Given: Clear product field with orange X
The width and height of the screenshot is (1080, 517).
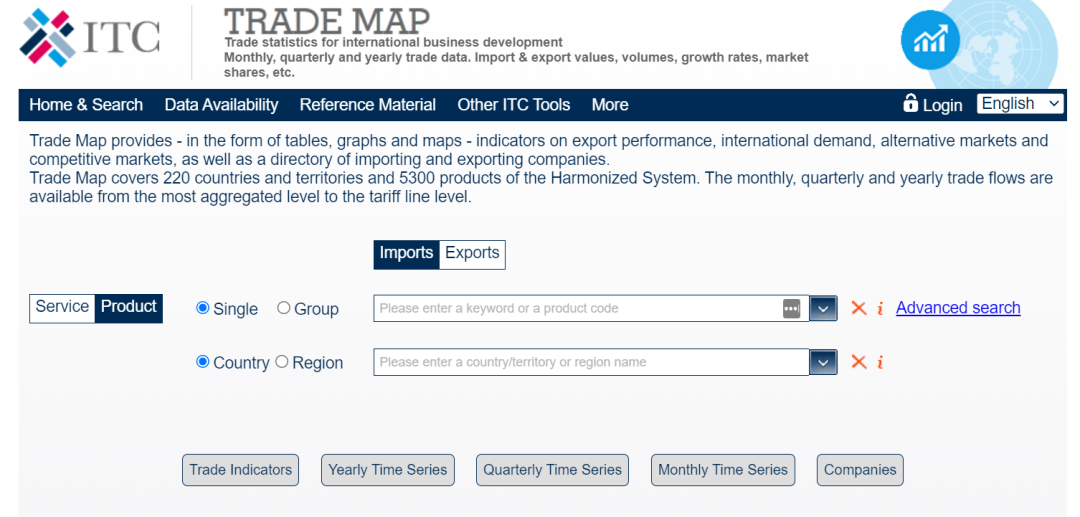Looking at the screenshot, I should pyautogui.click(x=858, y=308).
